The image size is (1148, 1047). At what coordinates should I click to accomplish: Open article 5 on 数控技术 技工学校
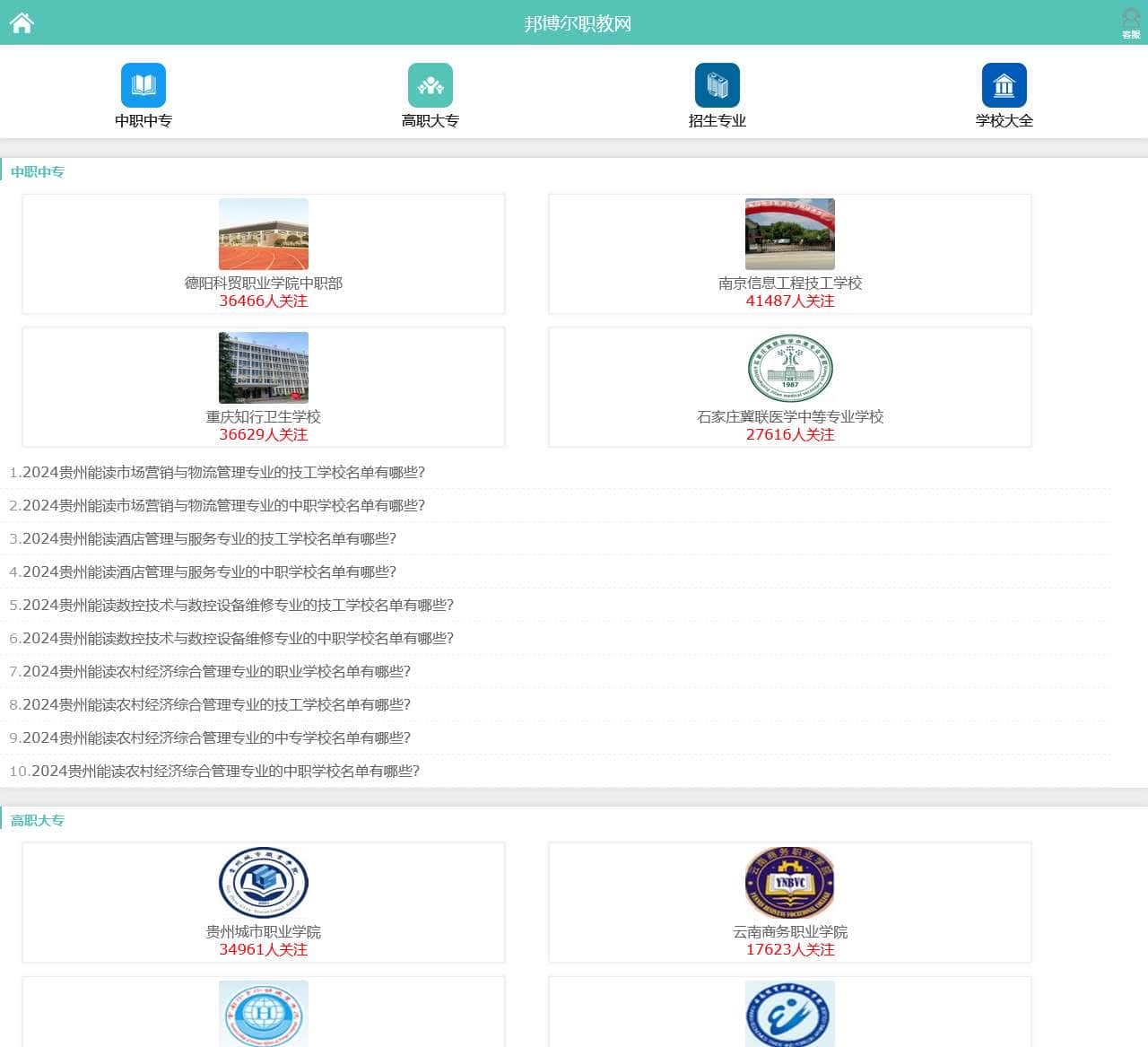(238, 606)
